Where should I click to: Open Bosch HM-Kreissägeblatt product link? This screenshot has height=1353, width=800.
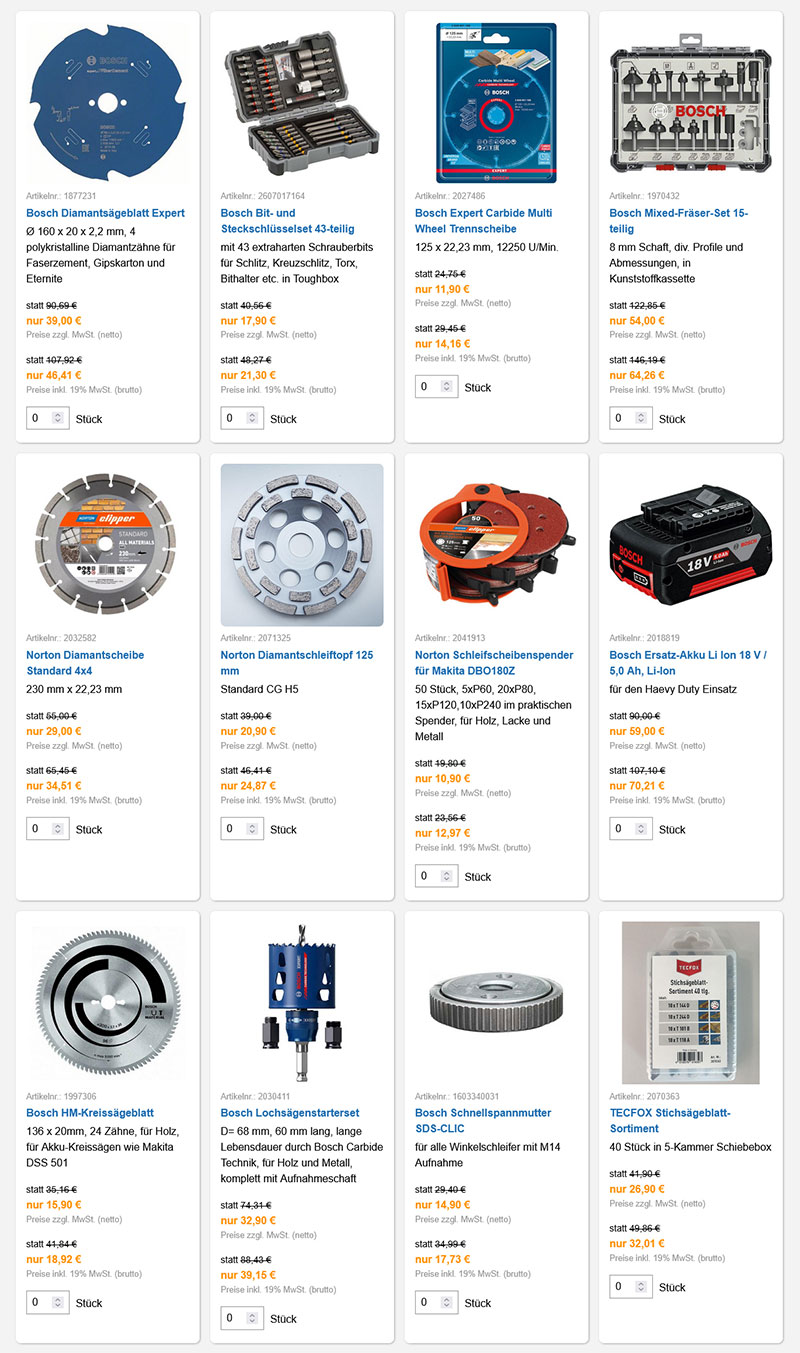(90, 1113)
